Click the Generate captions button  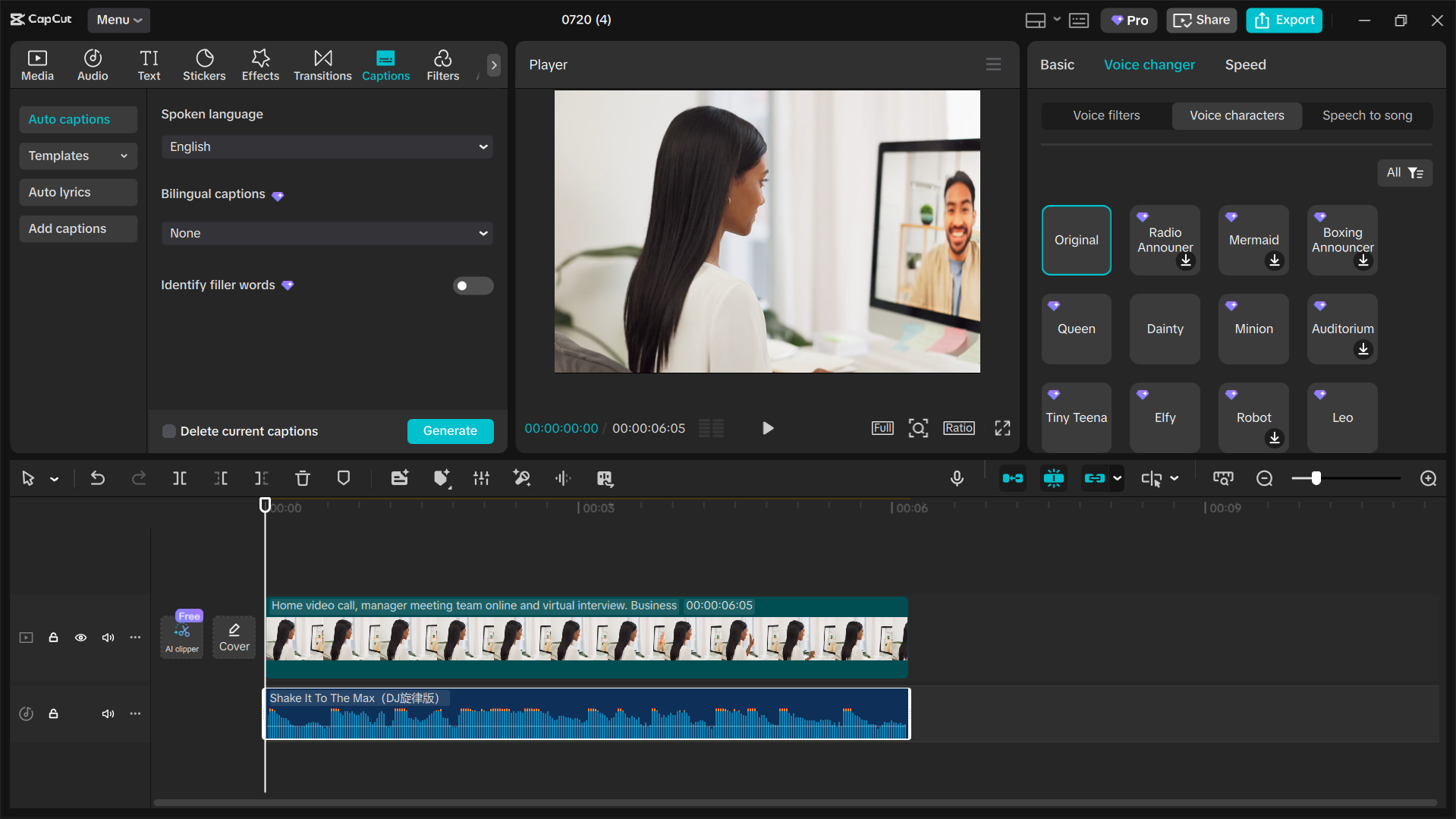pos(450,431)
